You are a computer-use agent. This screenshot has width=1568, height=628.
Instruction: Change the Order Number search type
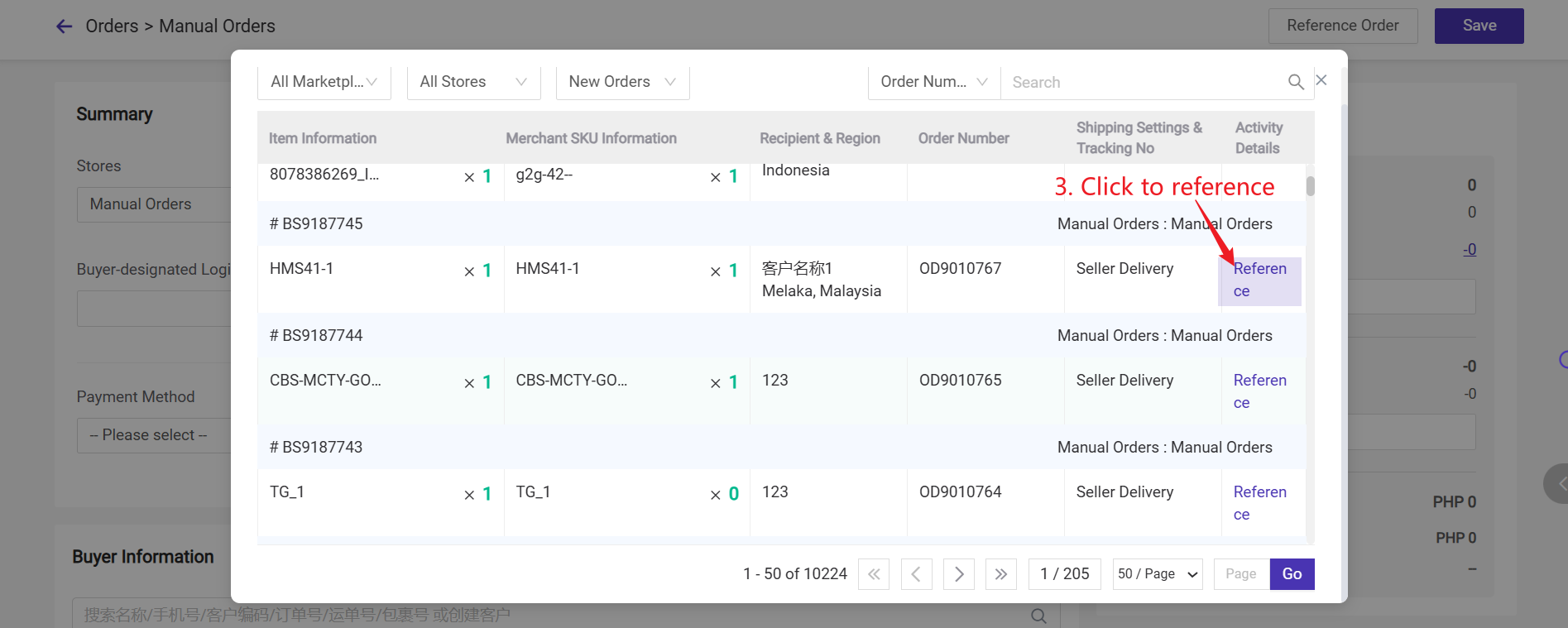[933, 82]
